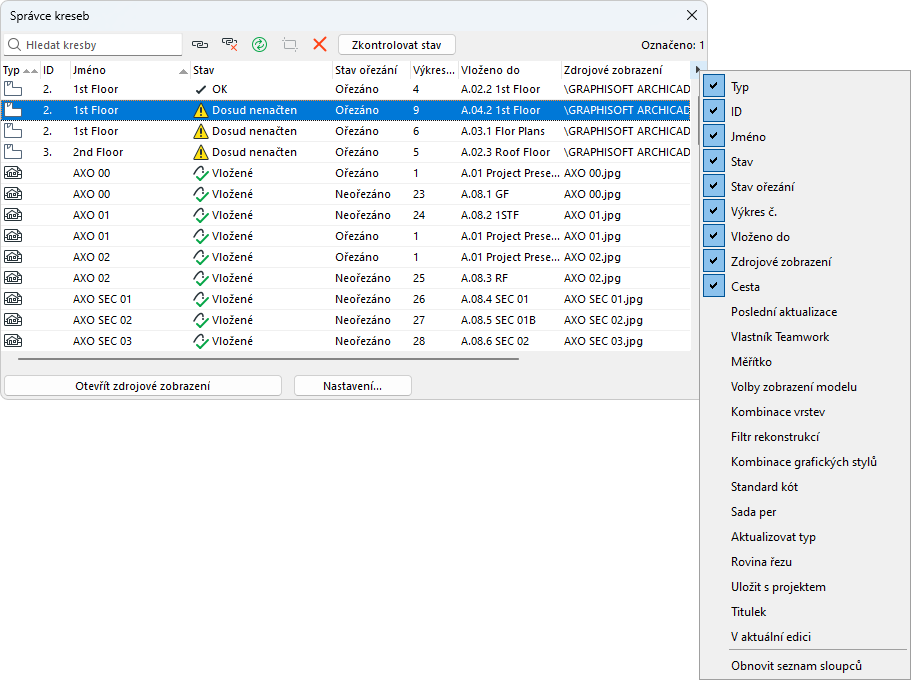Click the warning icon on 2nd Floor row
The image size is (911, 680).
click(x=201, y=152)
